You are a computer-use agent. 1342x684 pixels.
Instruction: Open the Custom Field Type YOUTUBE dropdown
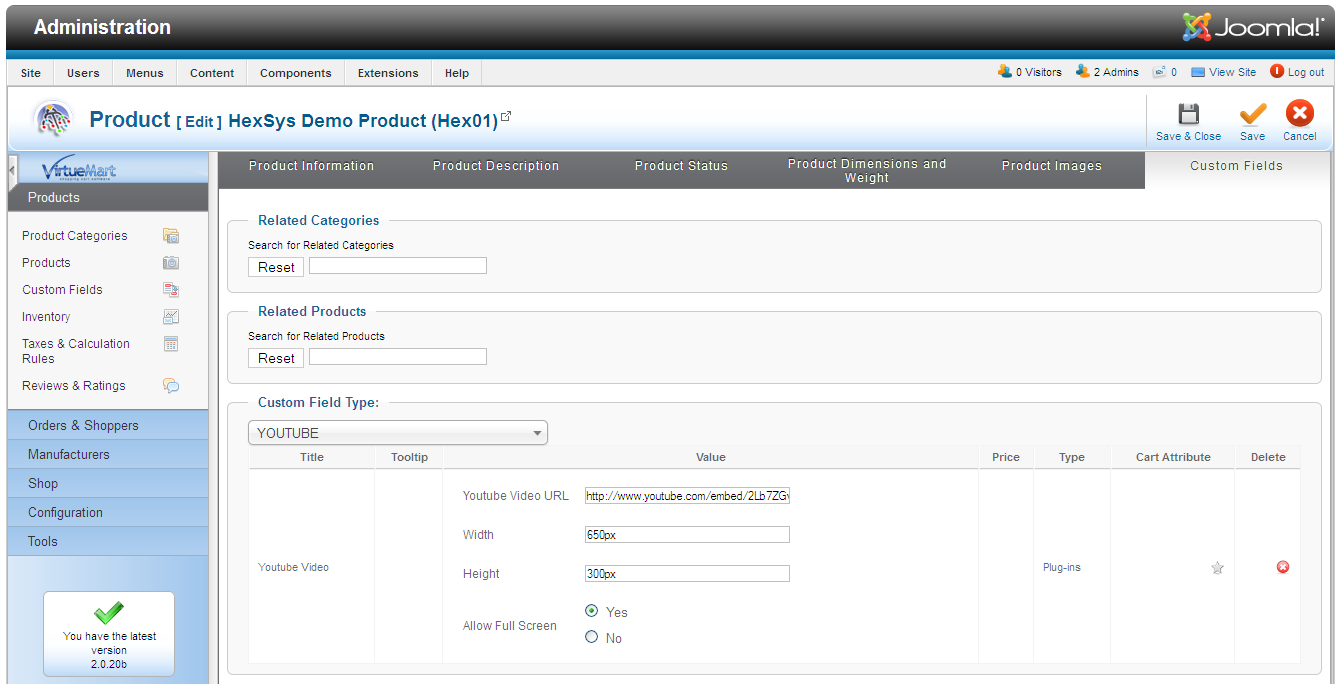(398, 433)
